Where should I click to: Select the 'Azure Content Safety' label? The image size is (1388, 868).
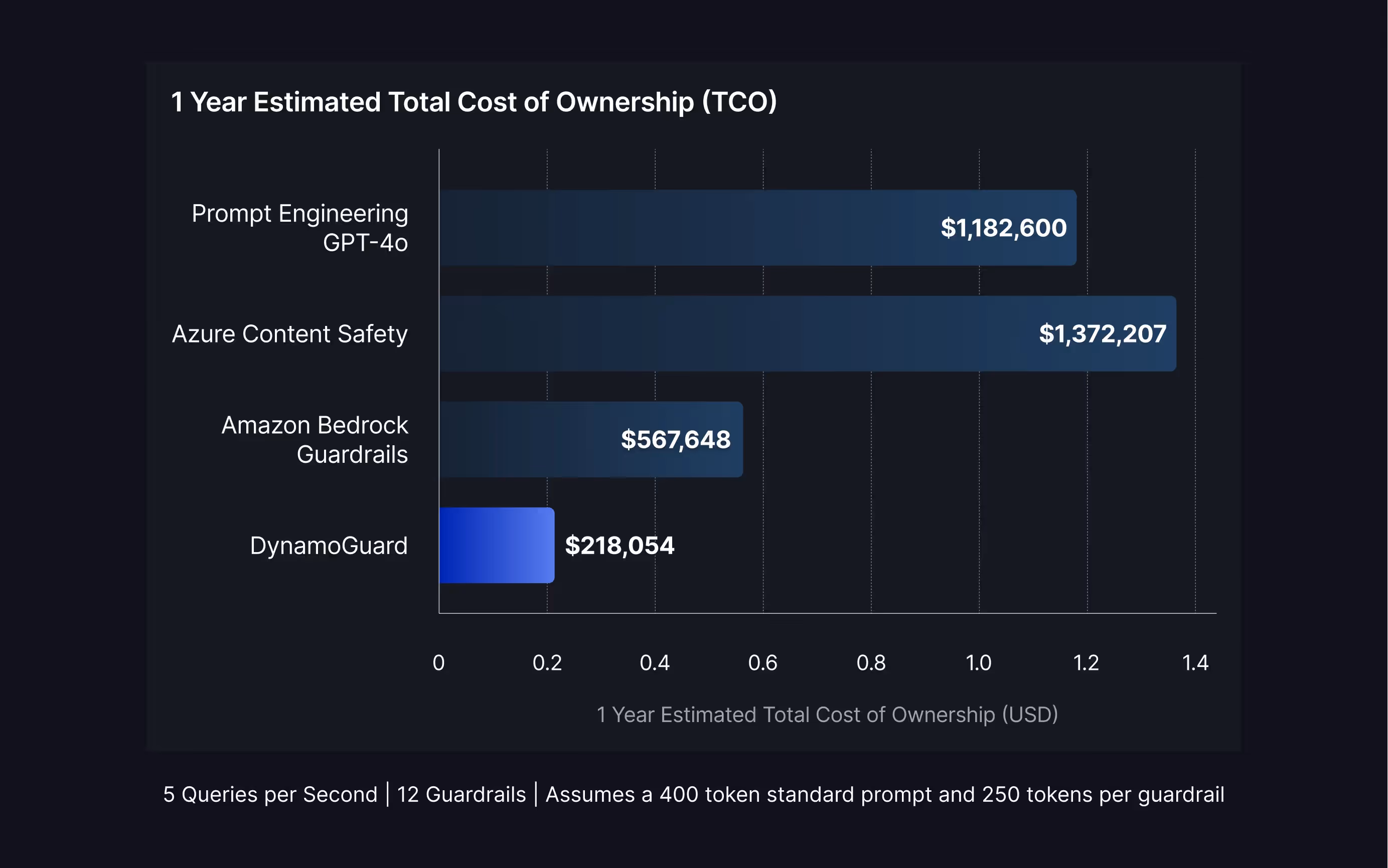click(x=290, y=334)
